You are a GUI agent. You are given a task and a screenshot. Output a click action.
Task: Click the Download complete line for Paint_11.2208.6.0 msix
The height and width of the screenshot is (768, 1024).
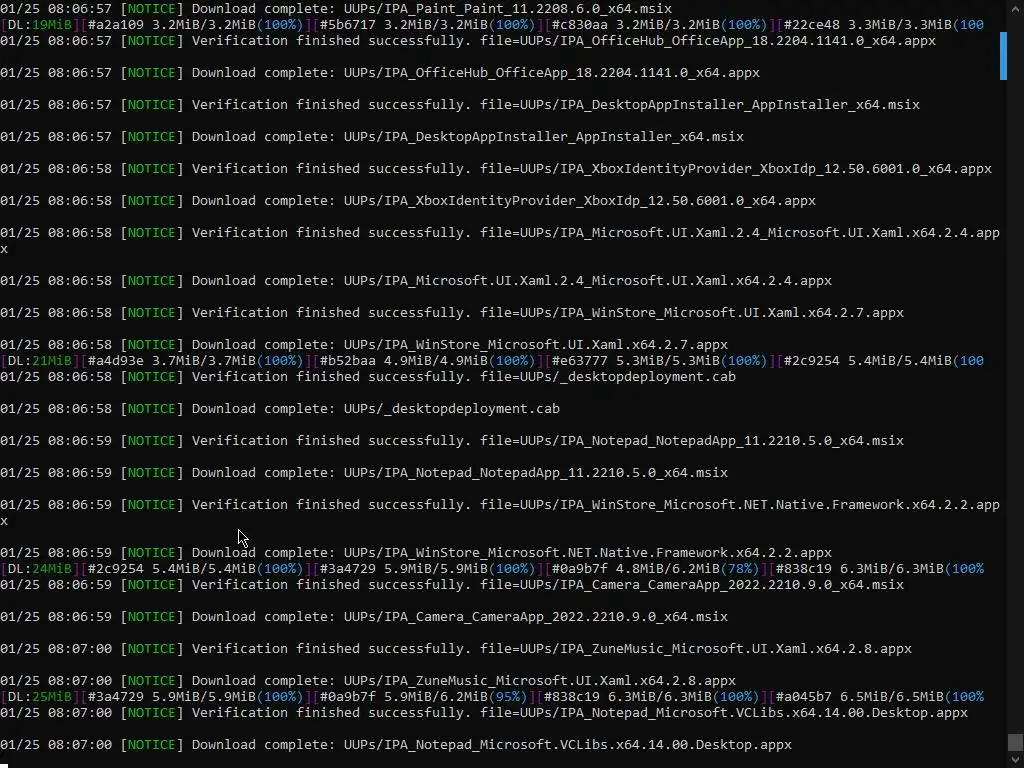(336, 8)
